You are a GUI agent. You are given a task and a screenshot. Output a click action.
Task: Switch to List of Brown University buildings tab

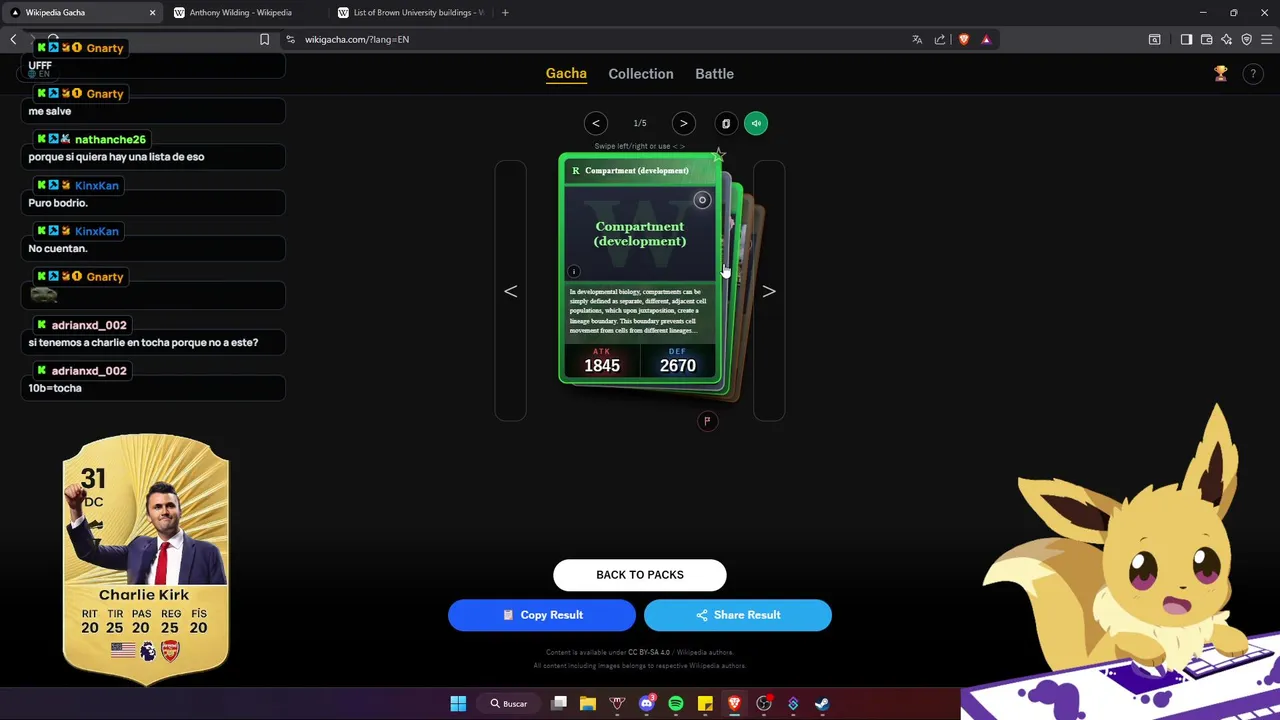(x=410, y=13)
